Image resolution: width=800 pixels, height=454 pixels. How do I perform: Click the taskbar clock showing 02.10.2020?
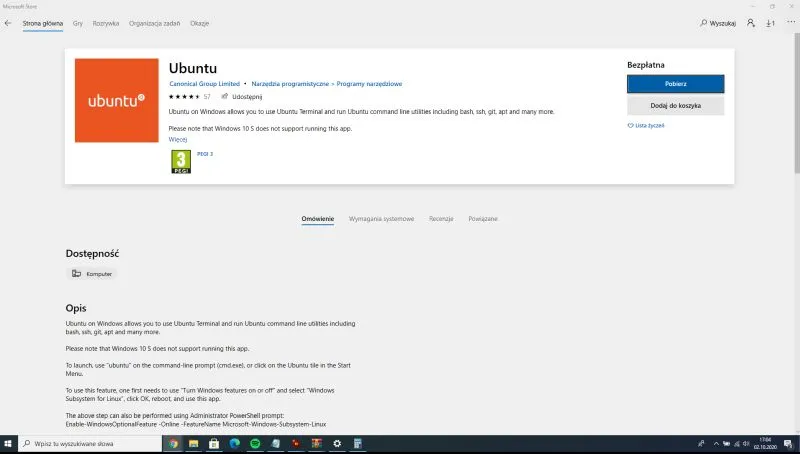(x=765, y=443)
